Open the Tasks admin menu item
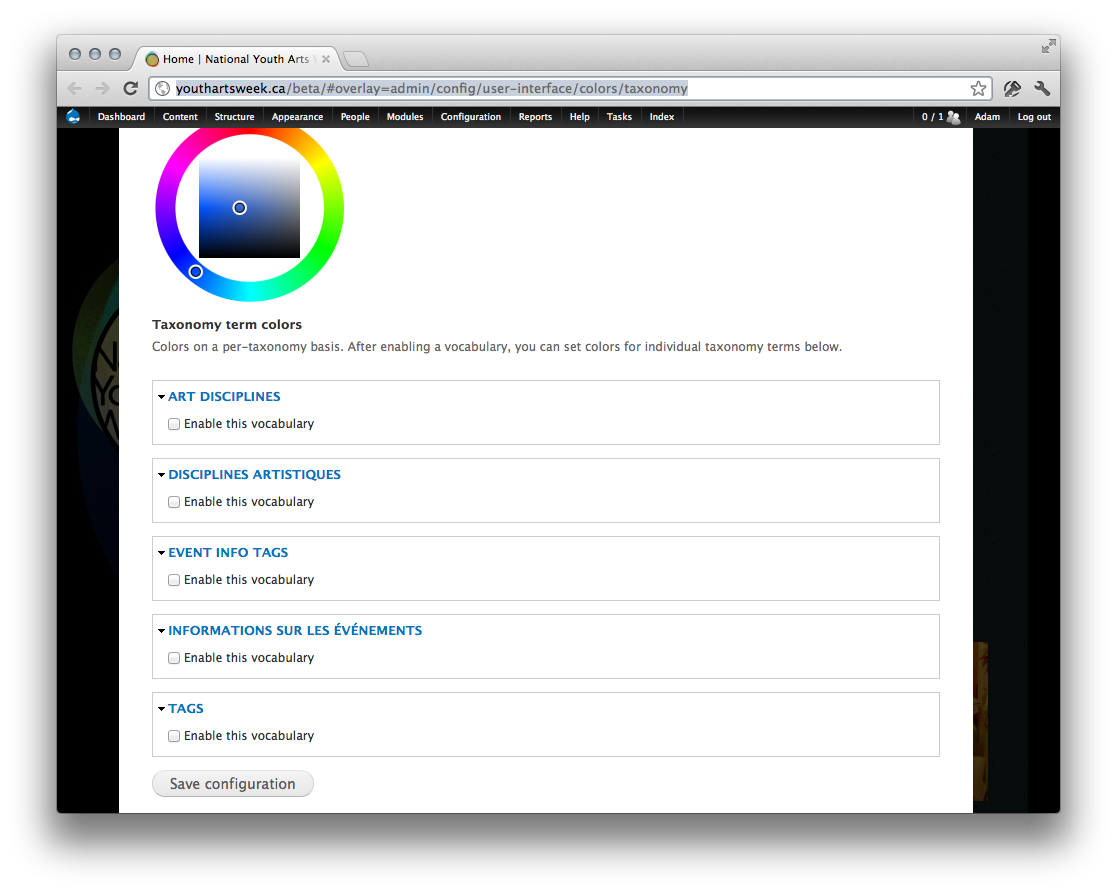 tap(619, 117)
